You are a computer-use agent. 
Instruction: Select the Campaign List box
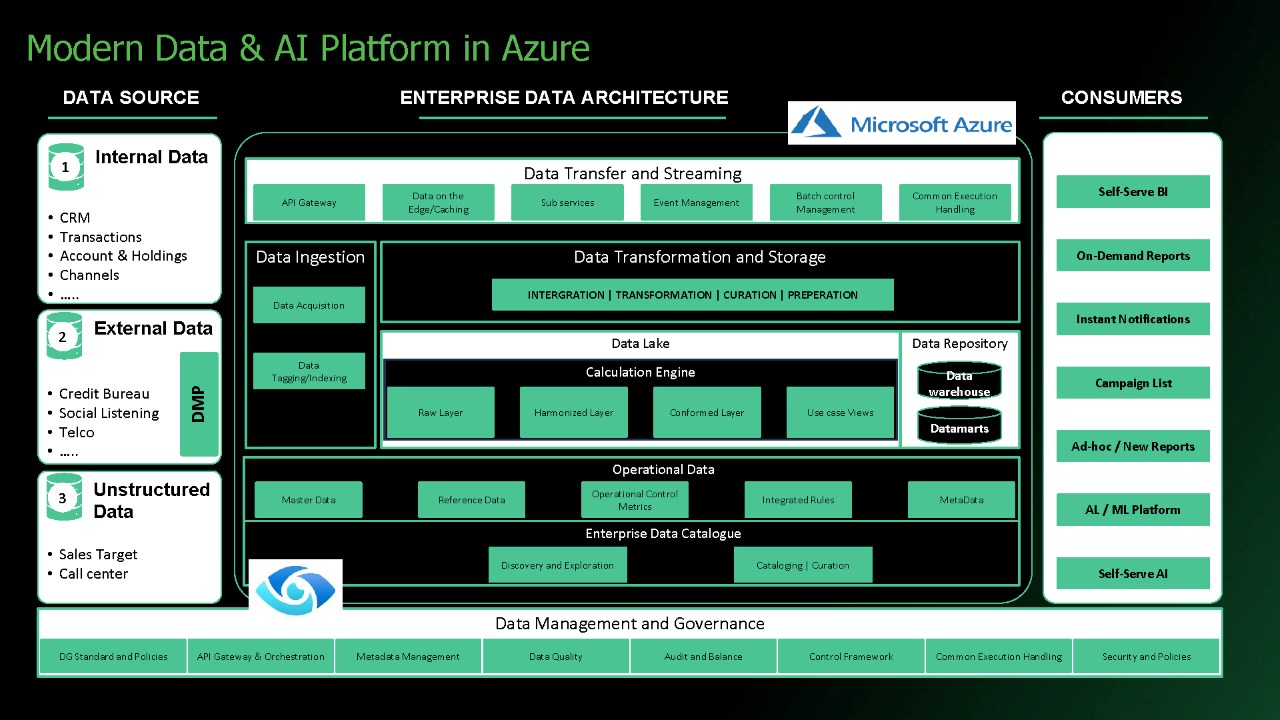coord(1133,383)
